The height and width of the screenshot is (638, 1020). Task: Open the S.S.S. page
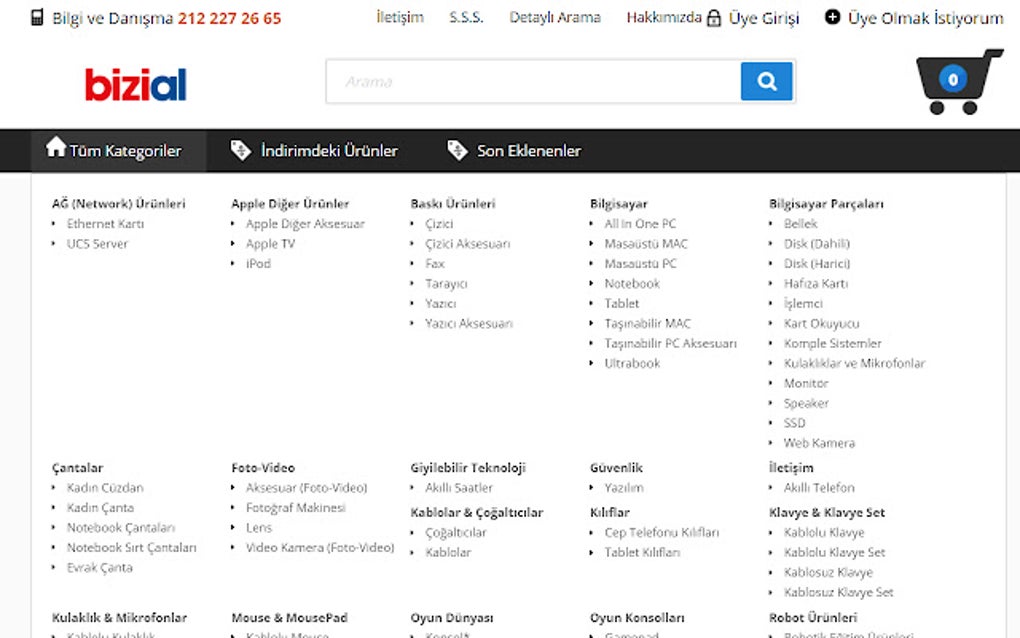coord(466,18)
